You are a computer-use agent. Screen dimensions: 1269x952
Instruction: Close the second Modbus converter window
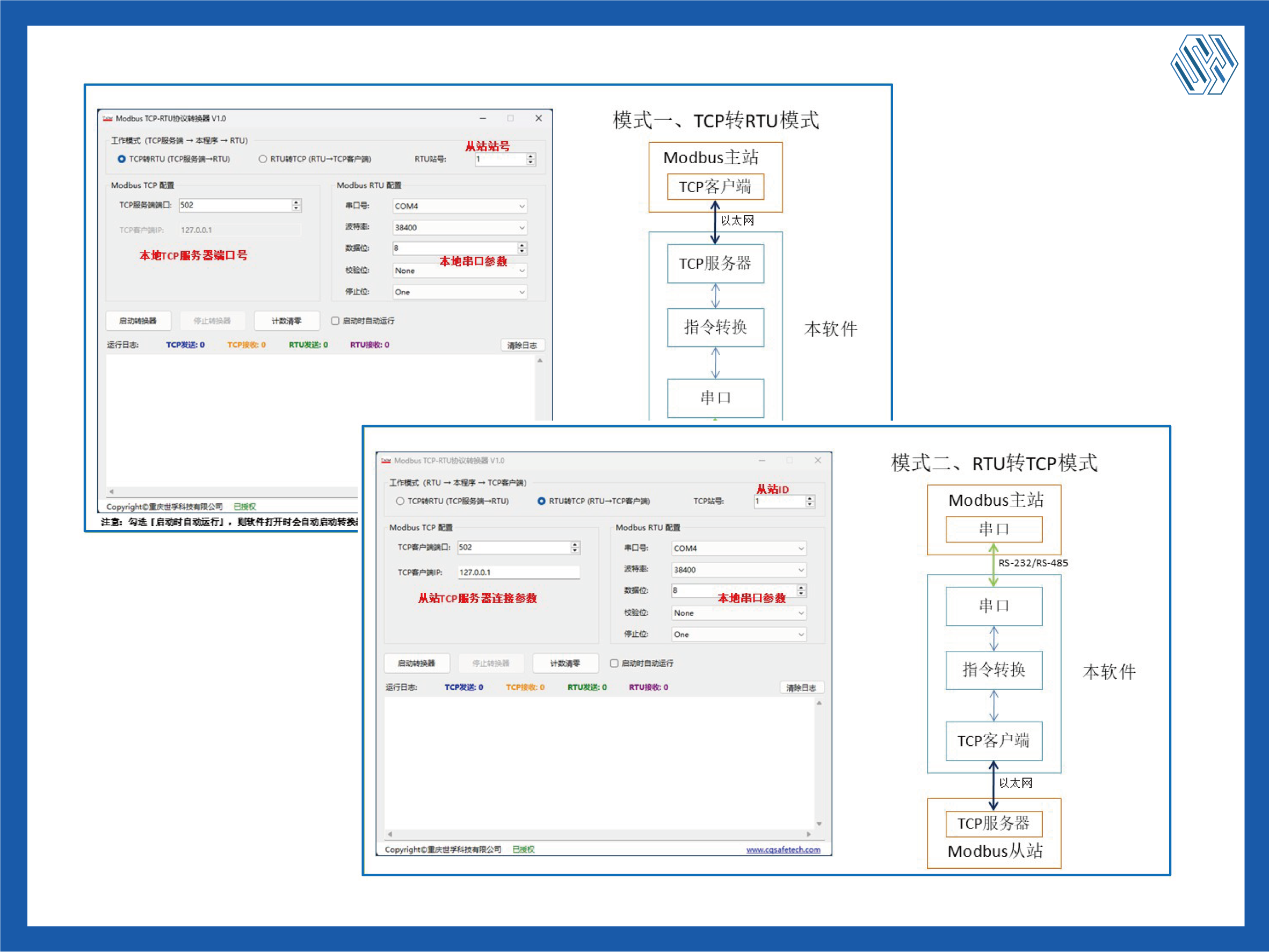(817, 461)
